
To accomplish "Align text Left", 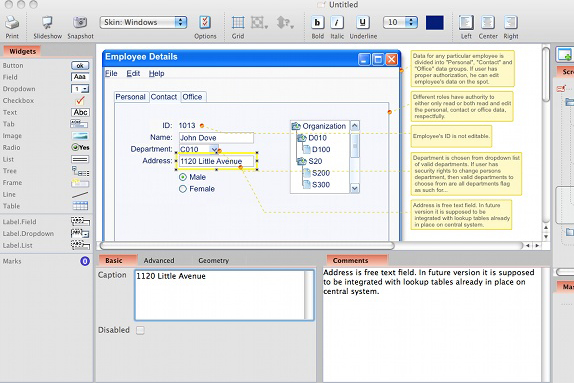I will point(466,23).
